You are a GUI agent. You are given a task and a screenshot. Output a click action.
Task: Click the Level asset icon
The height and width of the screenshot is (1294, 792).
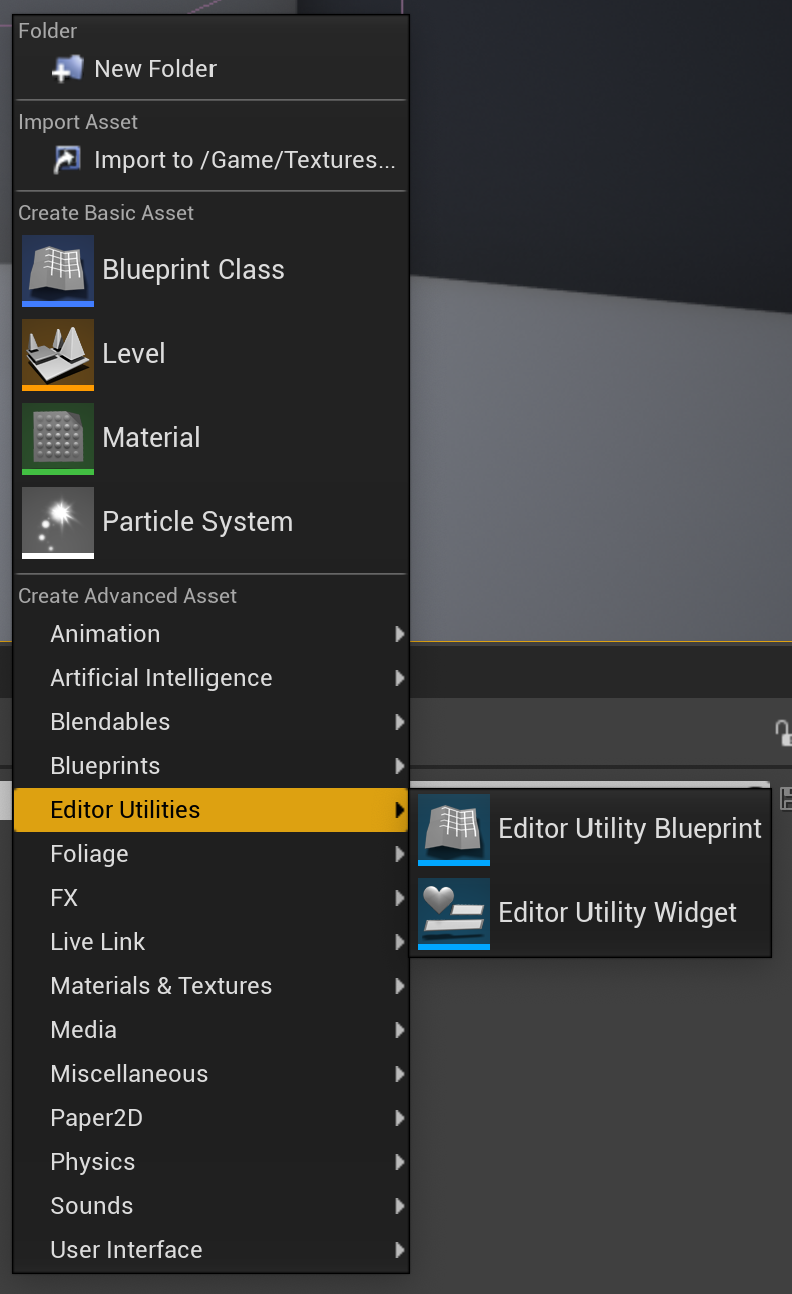[57, 354]
